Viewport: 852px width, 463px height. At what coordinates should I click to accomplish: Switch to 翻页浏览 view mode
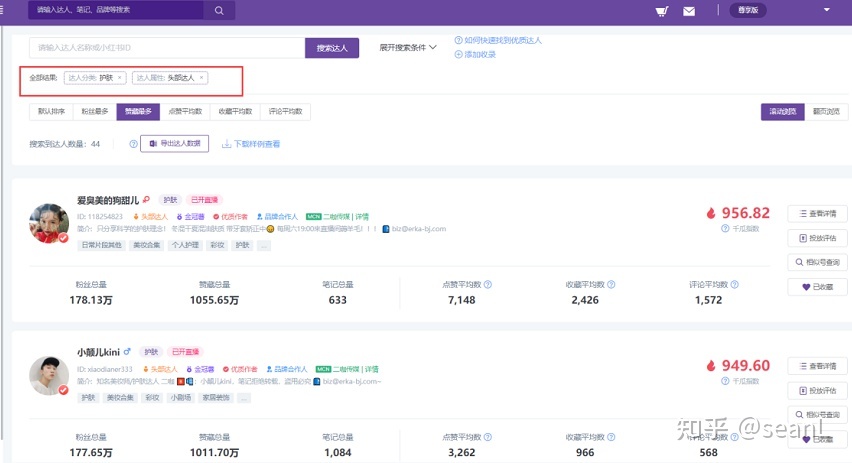826,112
